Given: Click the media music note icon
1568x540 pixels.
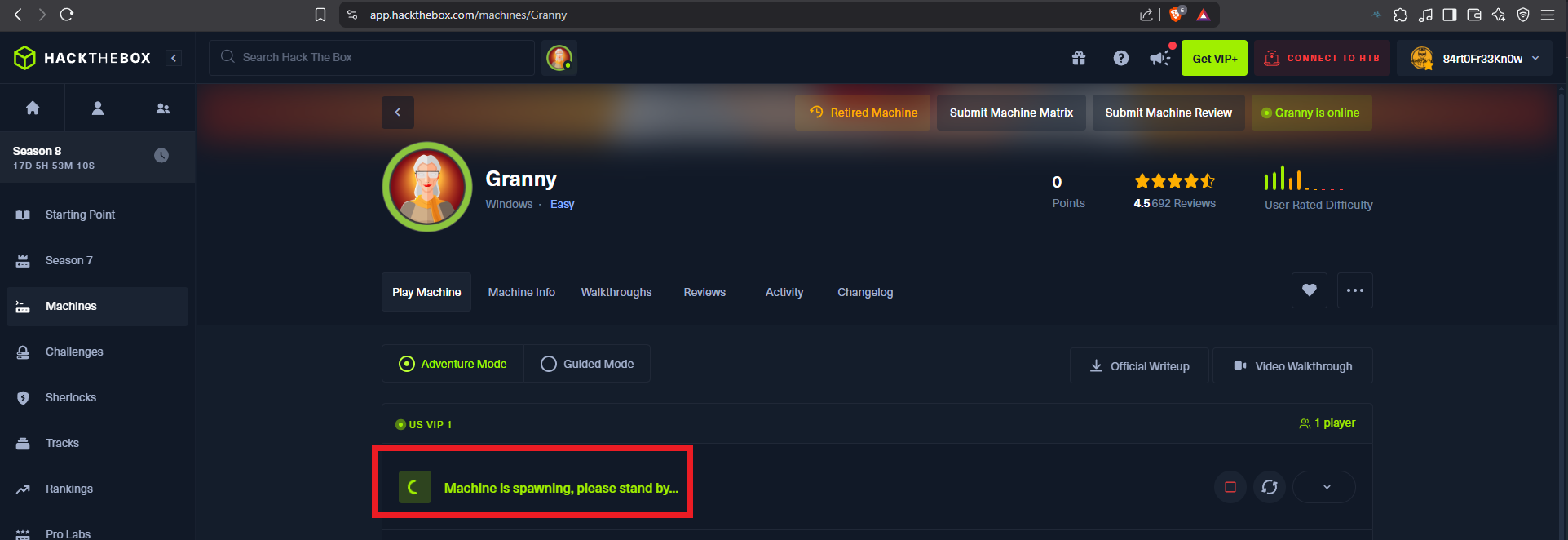Looking at the screenshot, I should tap(1425, 15).
